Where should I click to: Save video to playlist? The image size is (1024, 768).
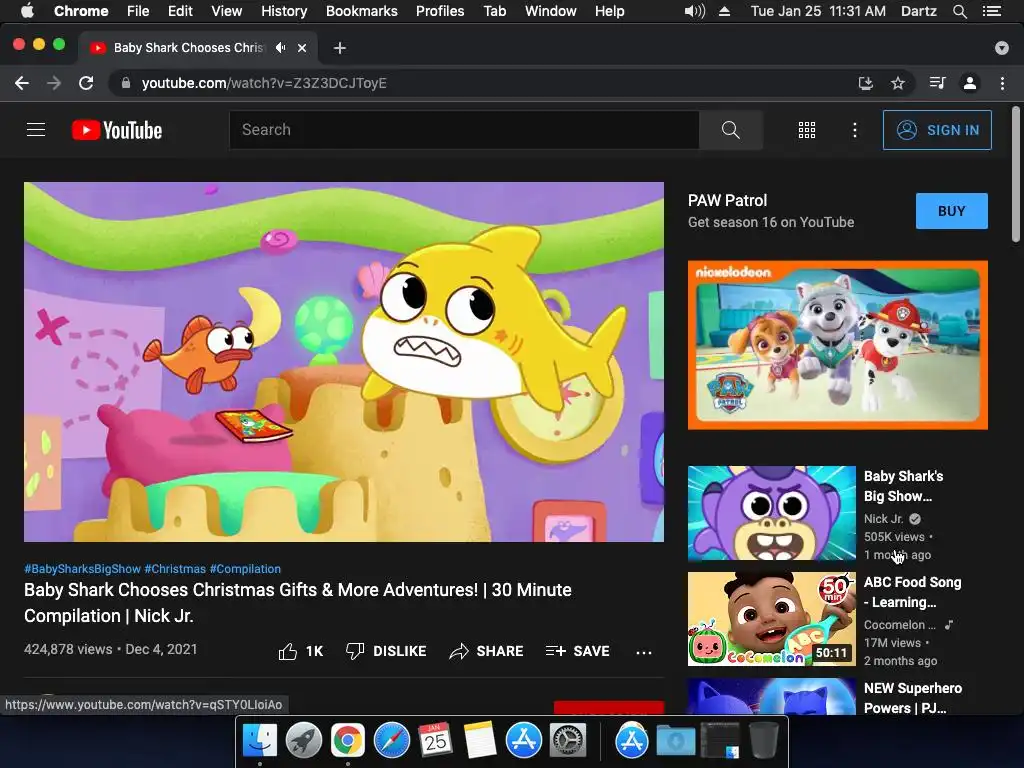point(578,651)
